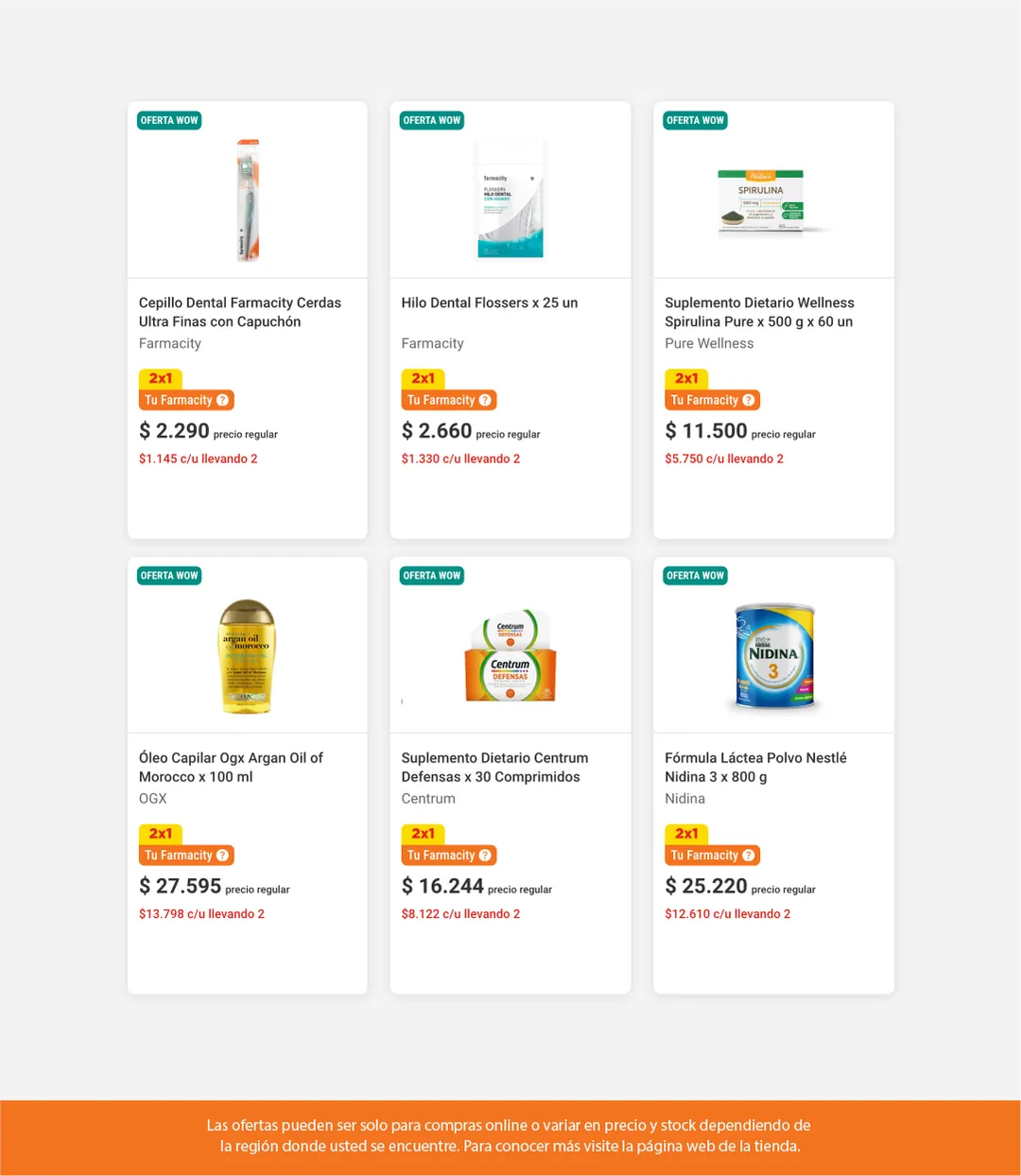Click the Centrum Defensas box image
The height and width of the screenshot is (1176, 1021).
510,655
